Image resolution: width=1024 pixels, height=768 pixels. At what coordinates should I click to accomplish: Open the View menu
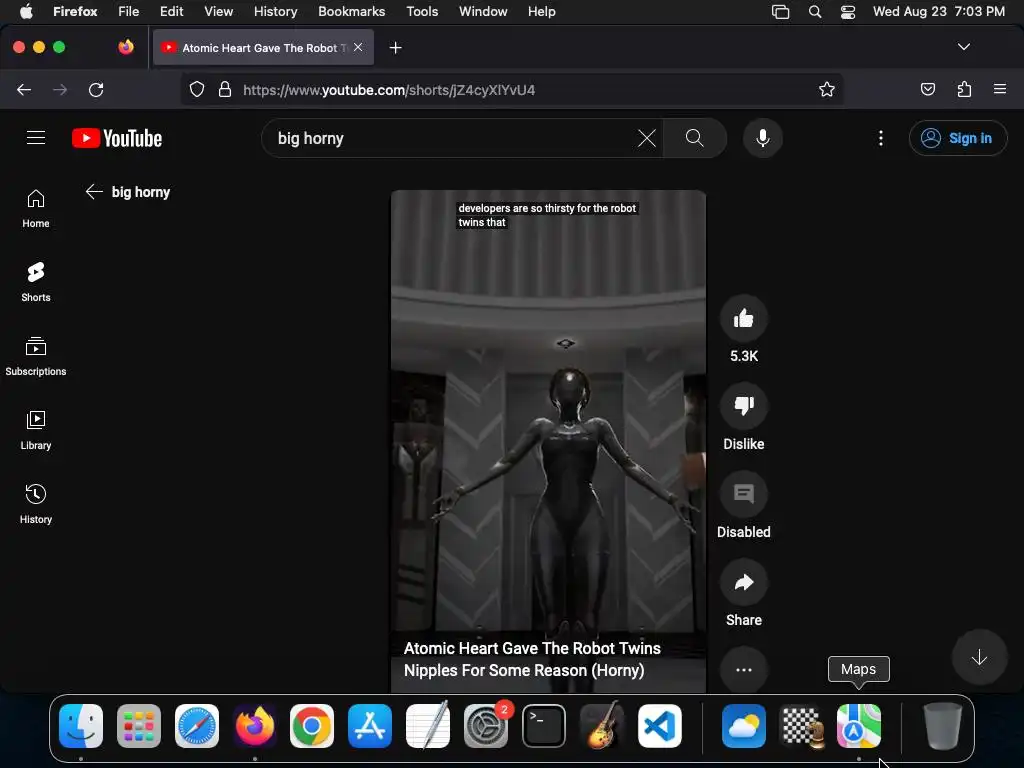click(x=218, y=11)
